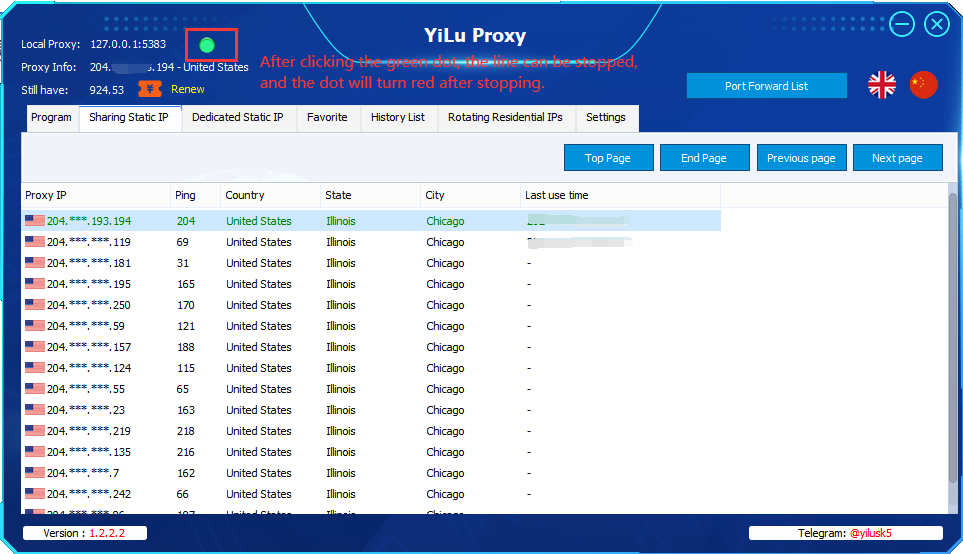Click ping value 31
Screen dimensions: 963x554
183,263
